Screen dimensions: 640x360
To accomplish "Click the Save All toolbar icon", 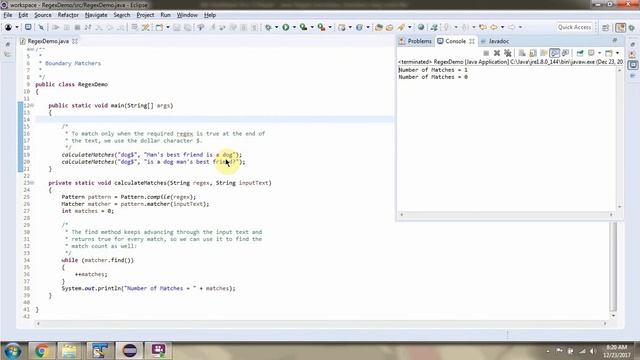I will click(187, 27).
